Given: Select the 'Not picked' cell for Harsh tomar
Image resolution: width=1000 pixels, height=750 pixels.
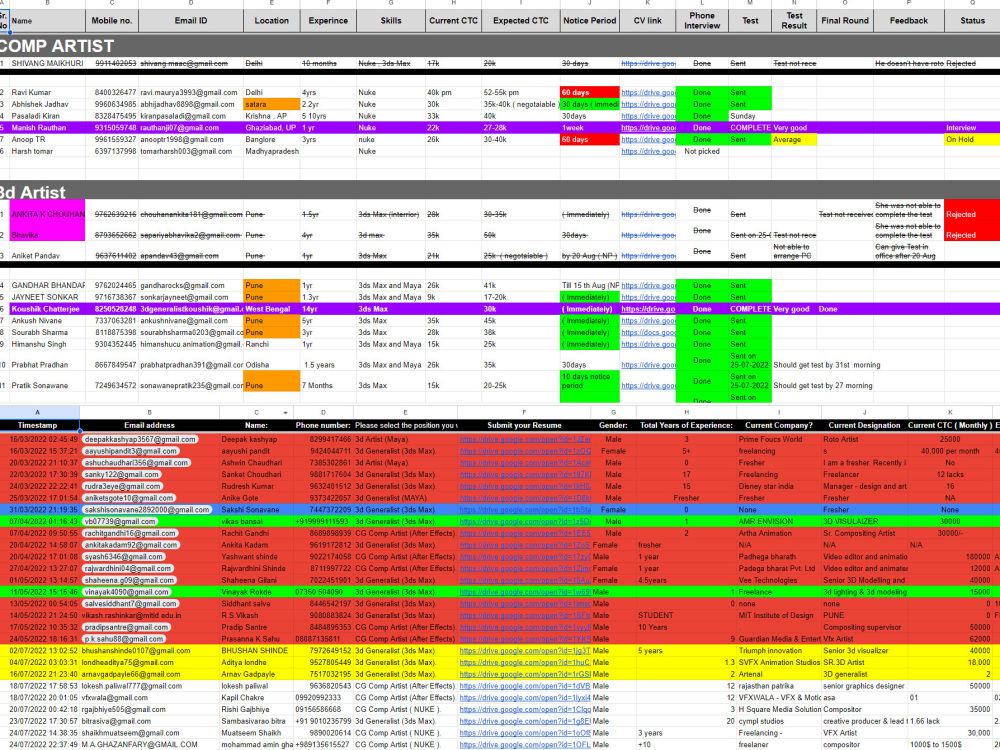Looking at the screenshot, I should click(x=702, y=151).
